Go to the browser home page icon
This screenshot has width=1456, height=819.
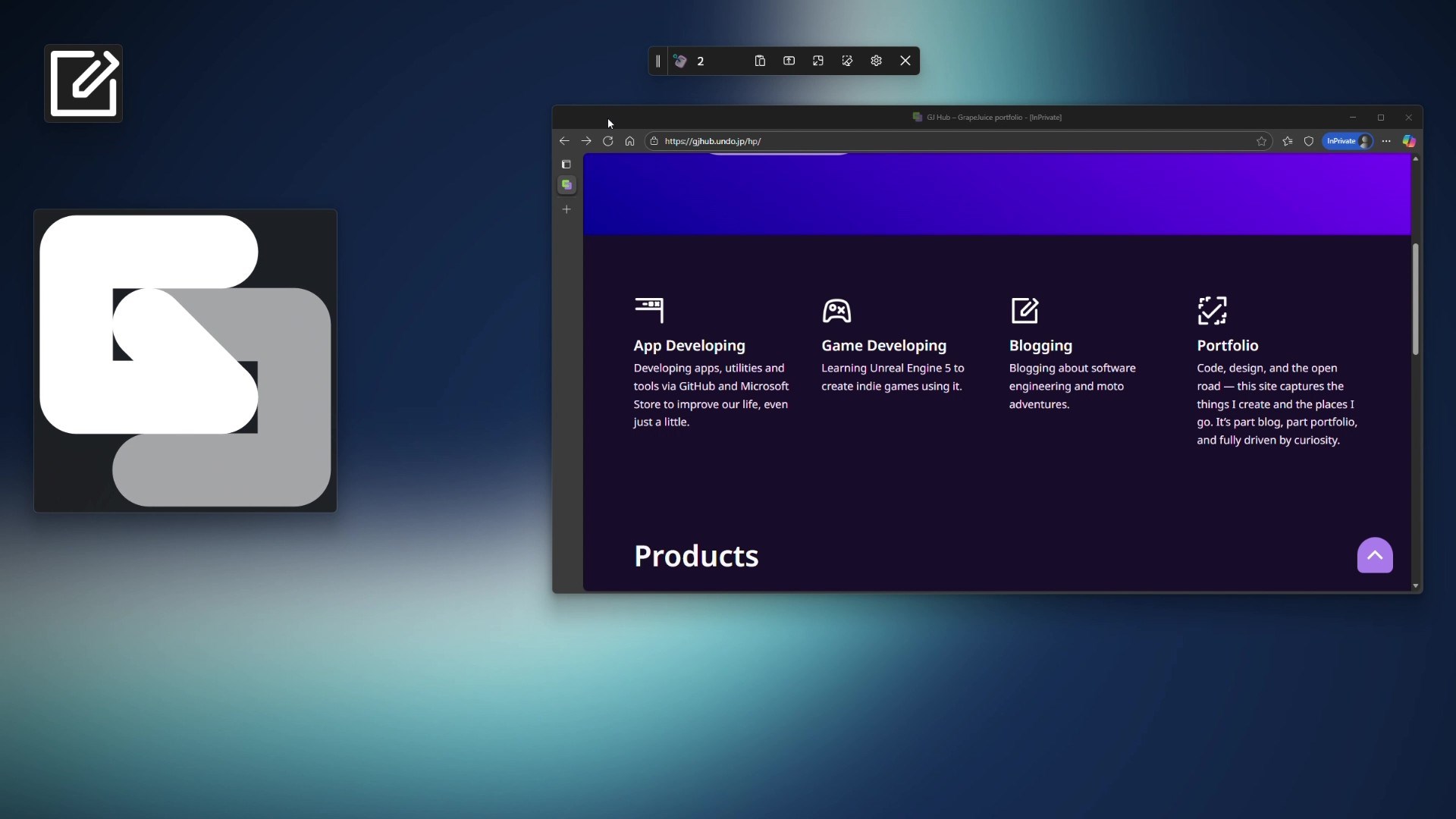tap(629, 141)
